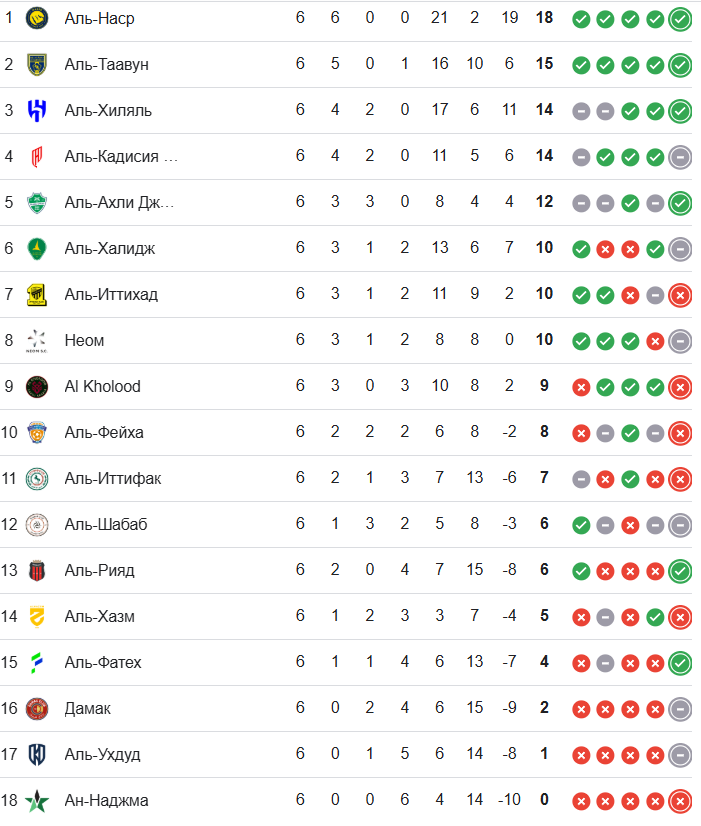Click the Аль-Рияд club logo

pos(37,570)
